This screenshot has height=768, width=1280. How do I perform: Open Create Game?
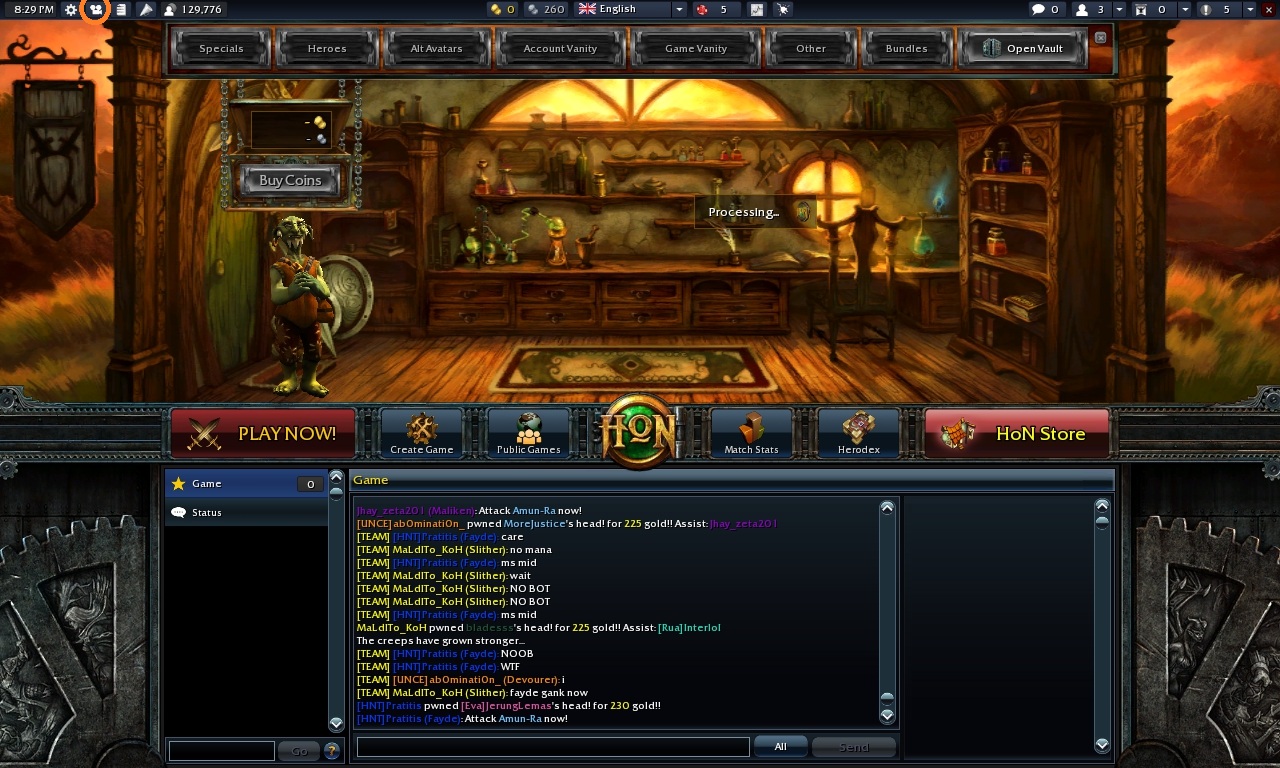point(422,433)
